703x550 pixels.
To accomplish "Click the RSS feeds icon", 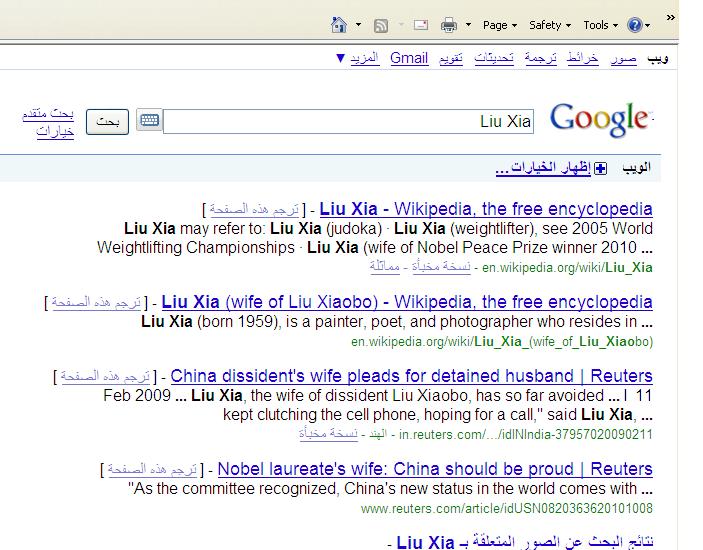I will 381,26.
